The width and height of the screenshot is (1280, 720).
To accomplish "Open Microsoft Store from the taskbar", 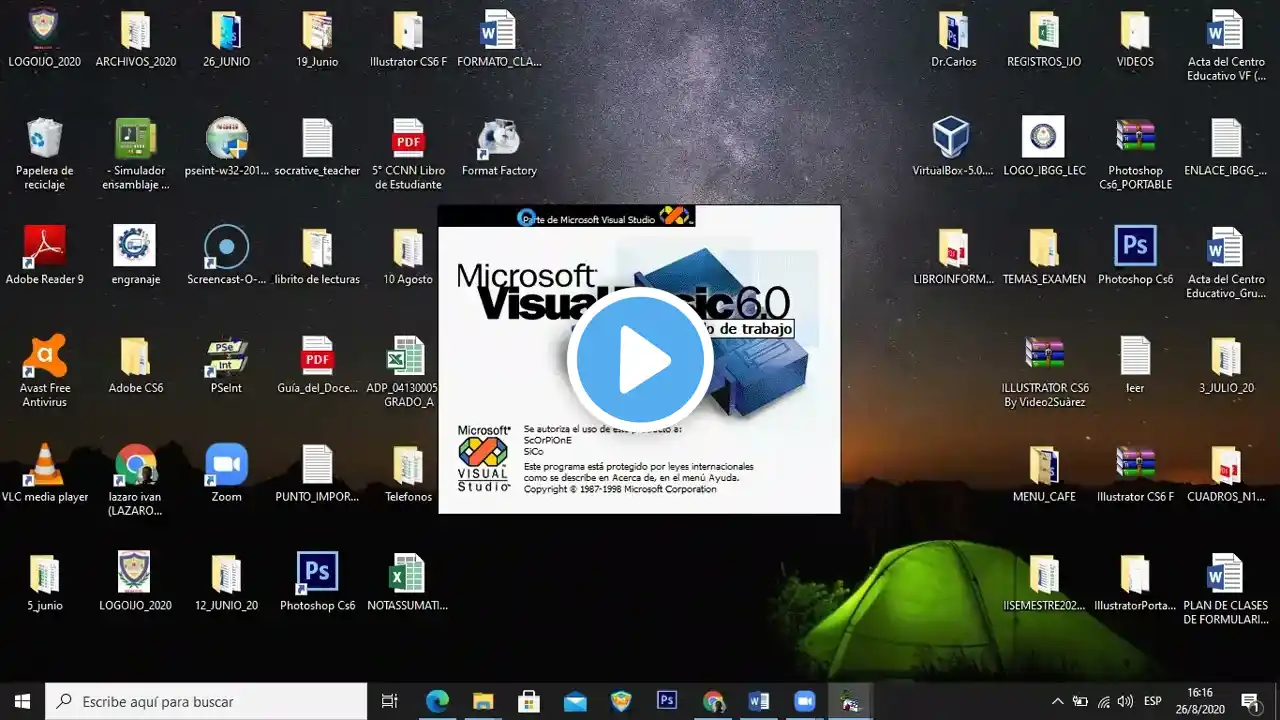I will pos(529,701).
